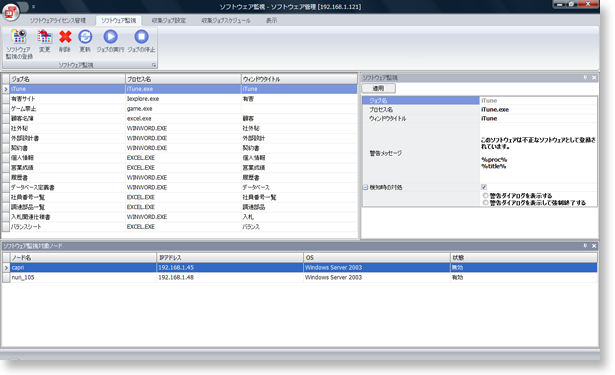
Task: Select the 契約書 job name cell
Action: (x=67, y=148)
